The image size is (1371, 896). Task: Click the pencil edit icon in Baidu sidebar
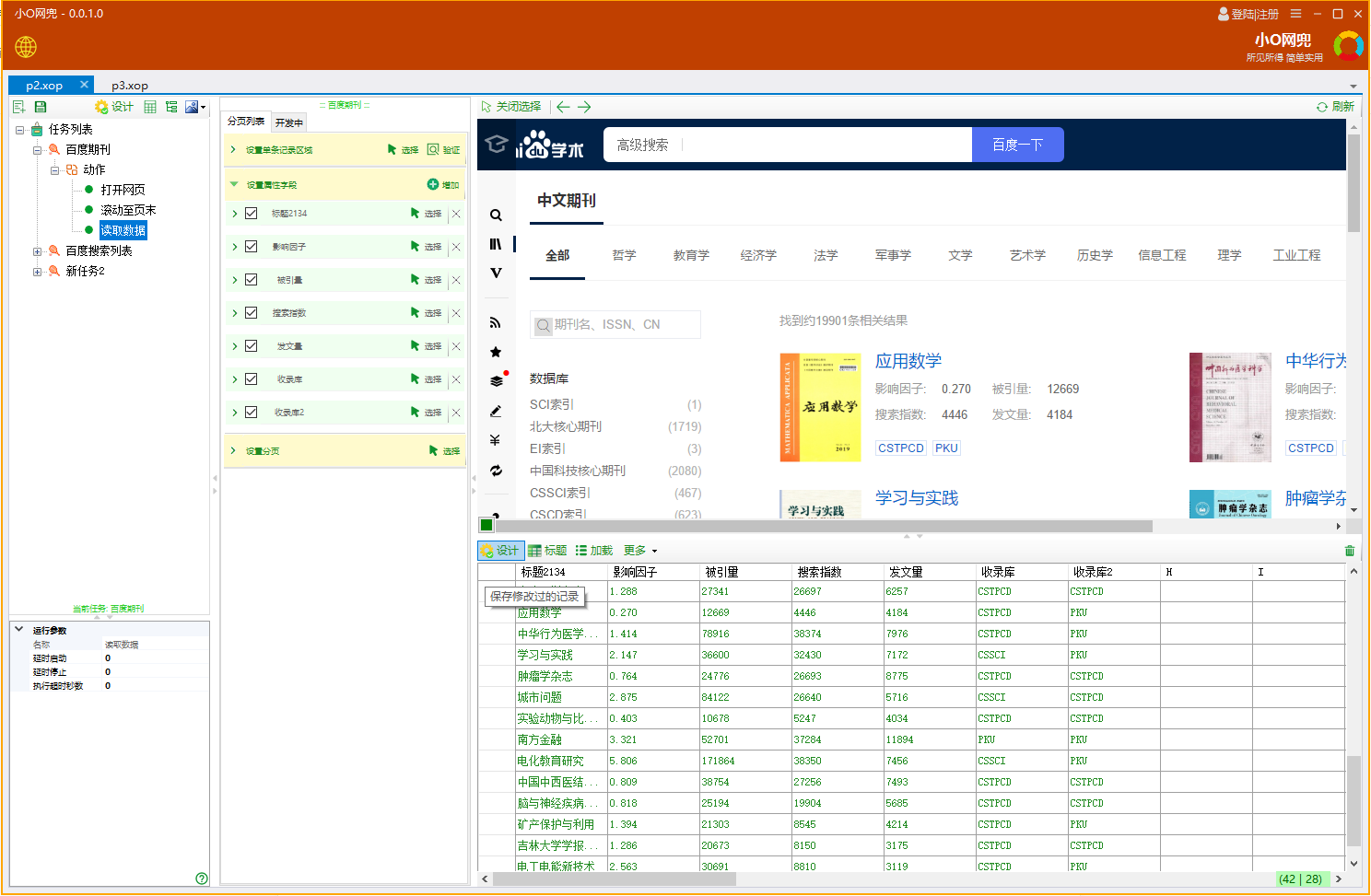point(496,412)
